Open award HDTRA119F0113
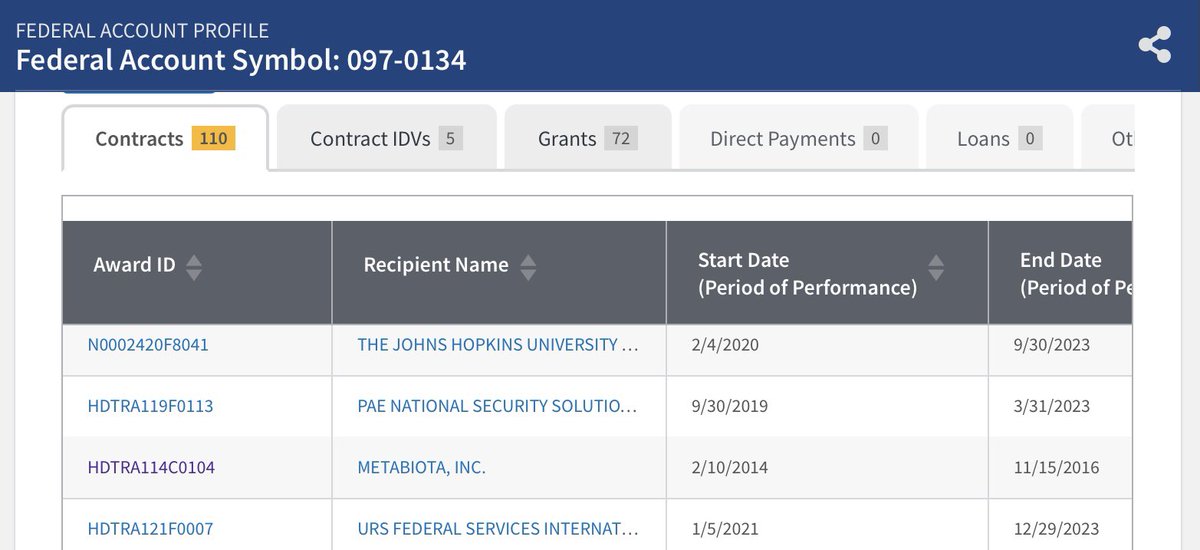The image size is (1200, 550). pyautogui.click(x=150, y=406)
